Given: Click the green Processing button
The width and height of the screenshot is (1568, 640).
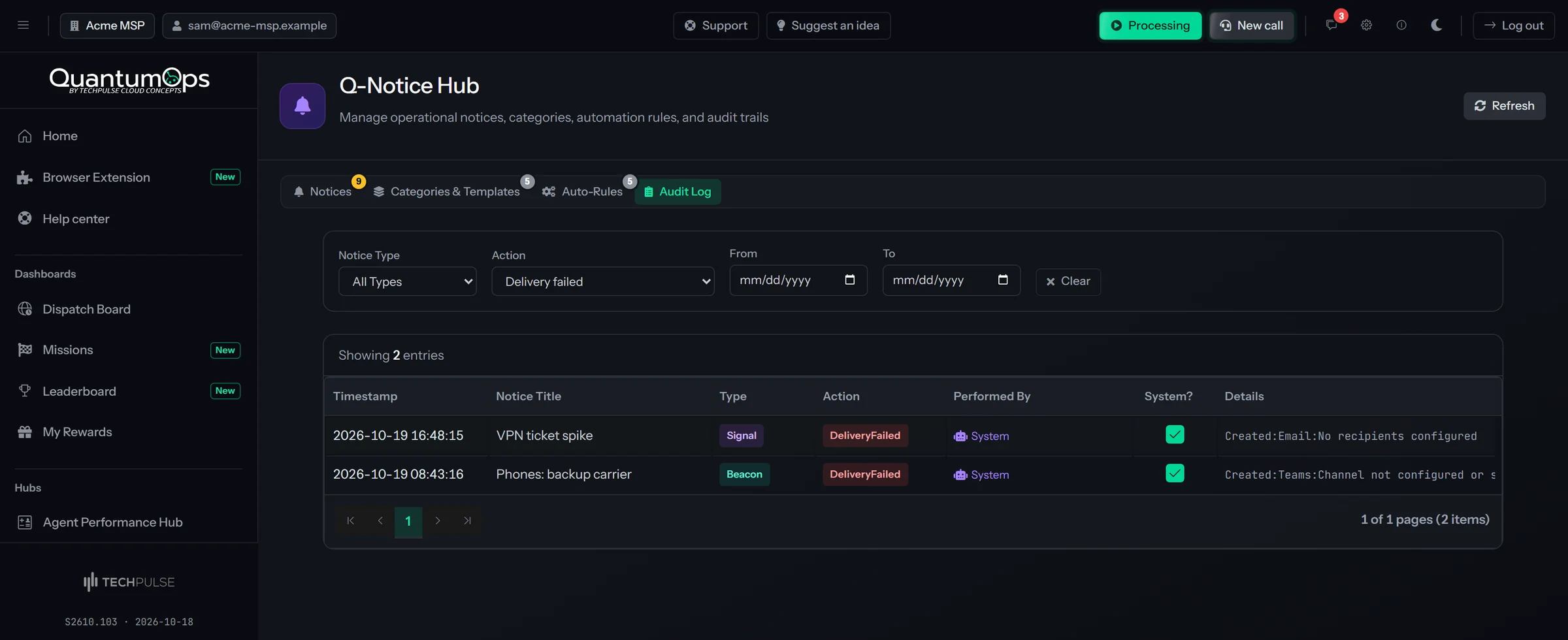Looking at the screenshot, I should [x=1150, y=25].
